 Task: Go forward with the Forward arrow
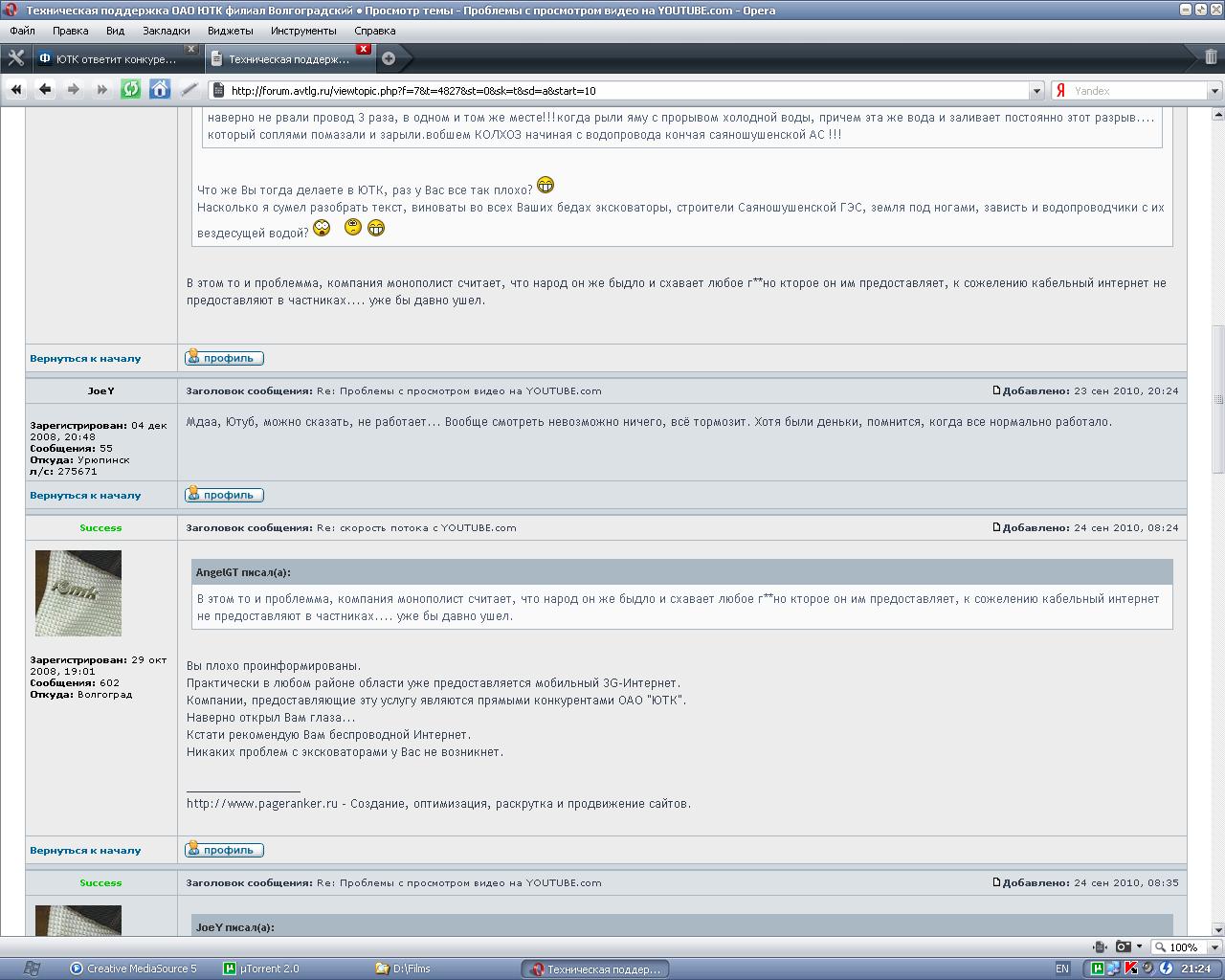tap(74, 90)
